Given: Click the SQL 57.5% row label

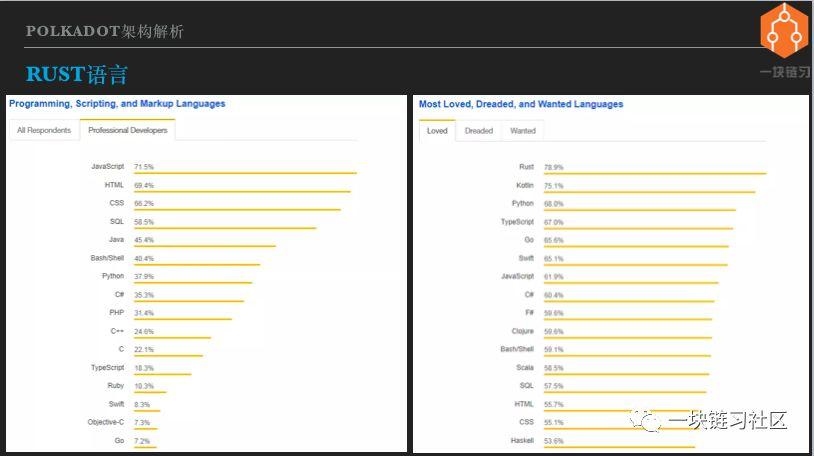Looking at the screenshot, I should click(526, 385).
